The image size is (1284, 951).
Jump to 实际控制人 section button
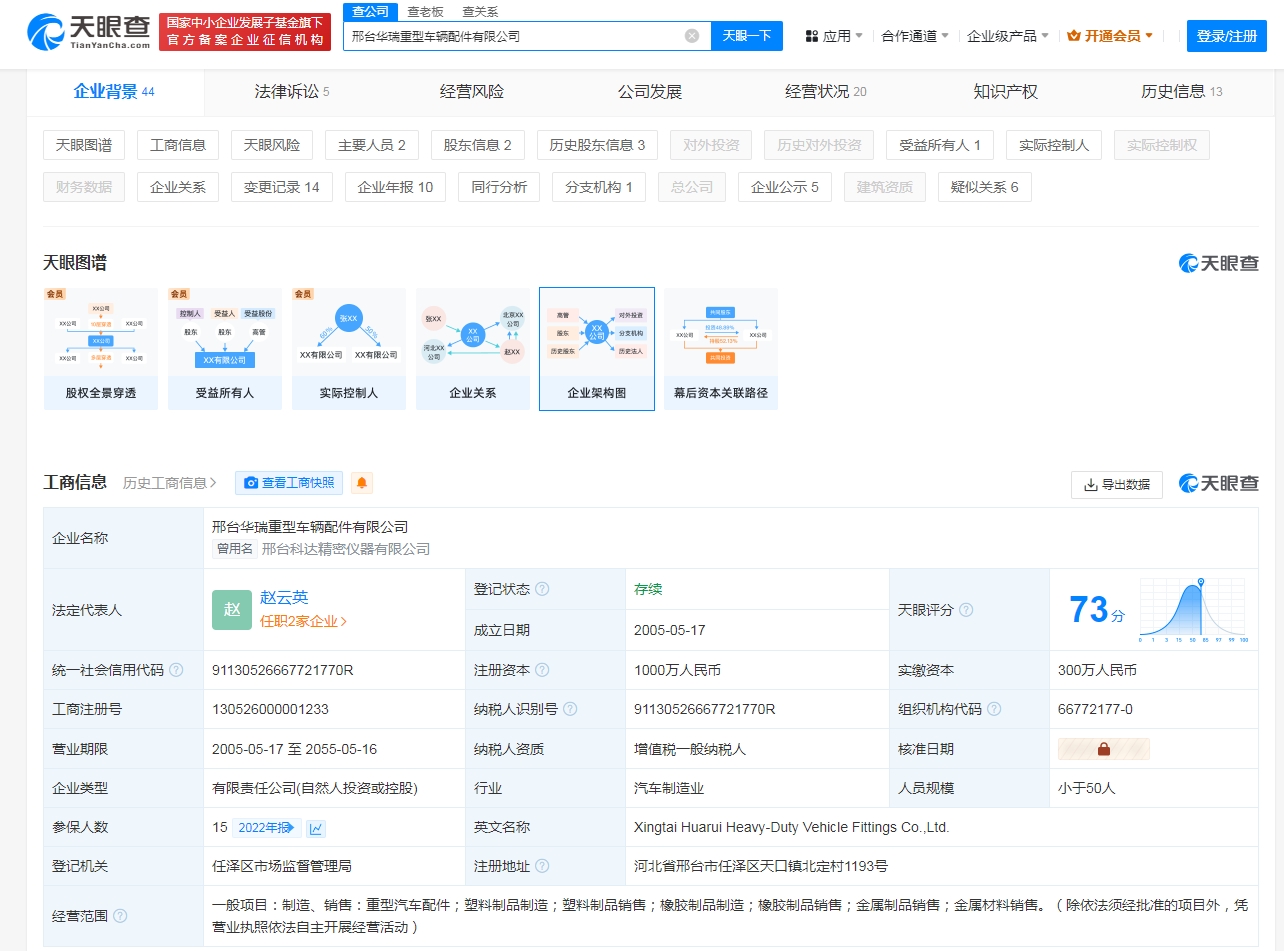[x=1054, y=145]
